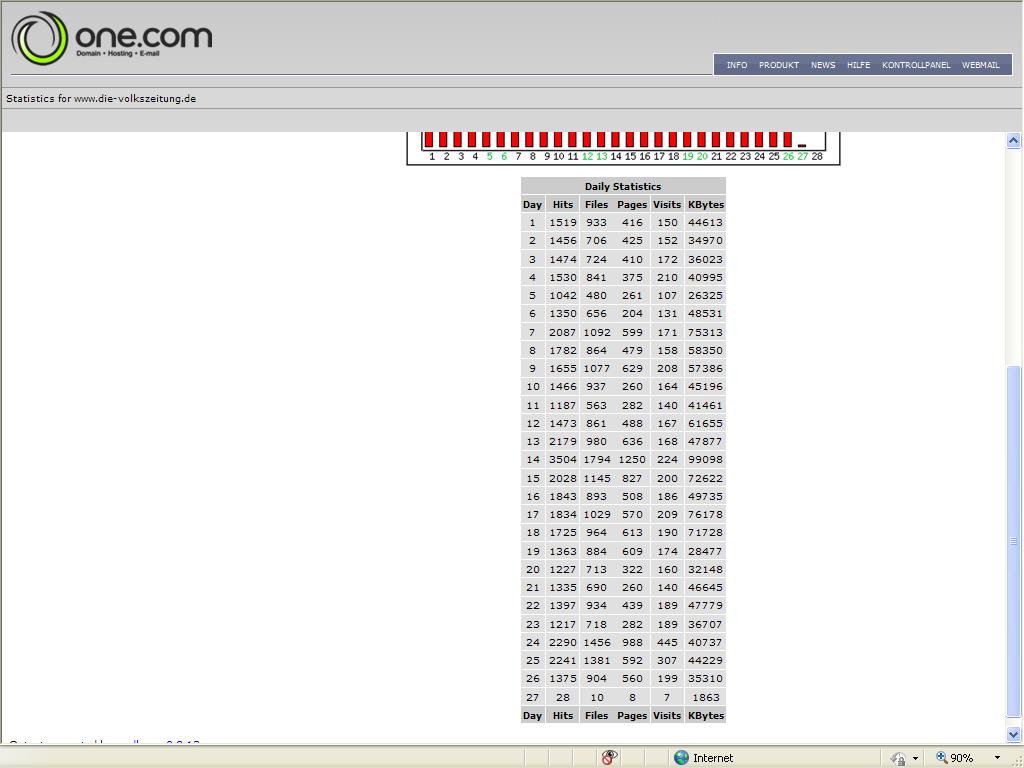
Task: Open the INFO menu item
Action: 737,65
